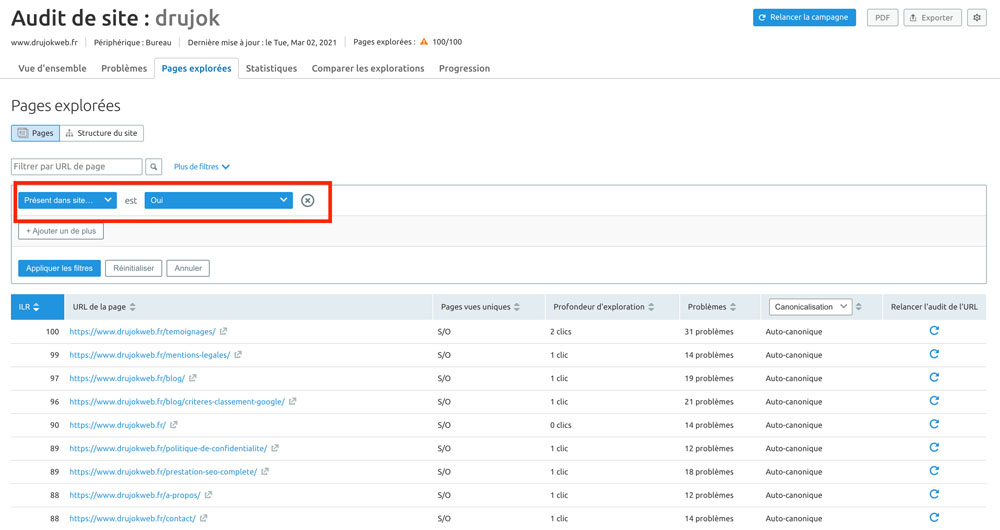Click '0 clics' depth cell

(x=561, y=425)
